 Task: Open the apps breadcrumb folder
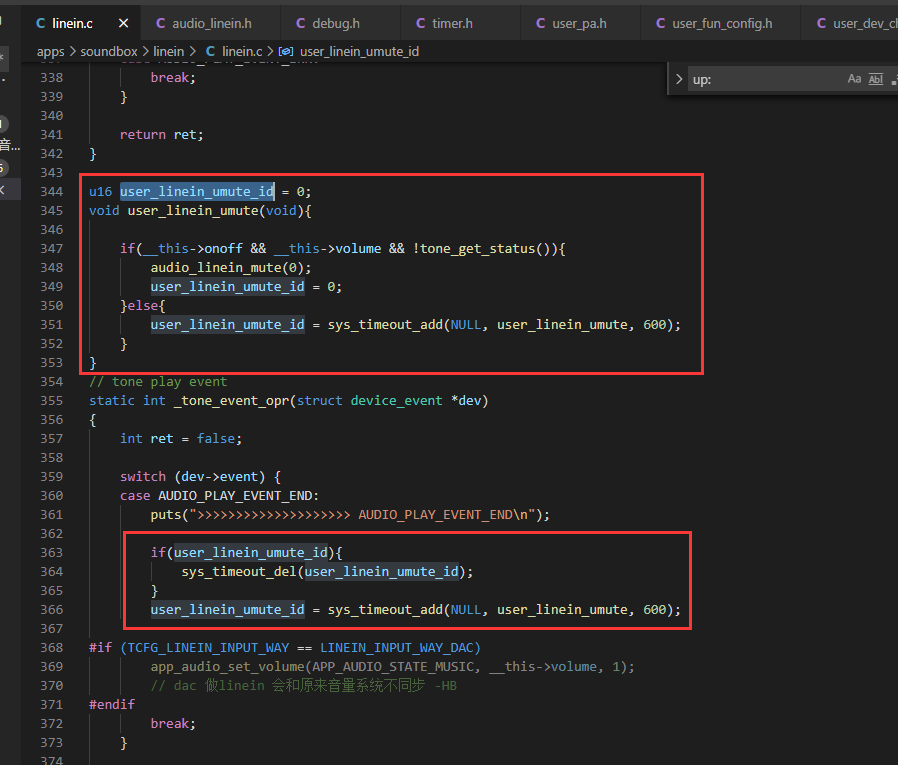coord(50,52)
